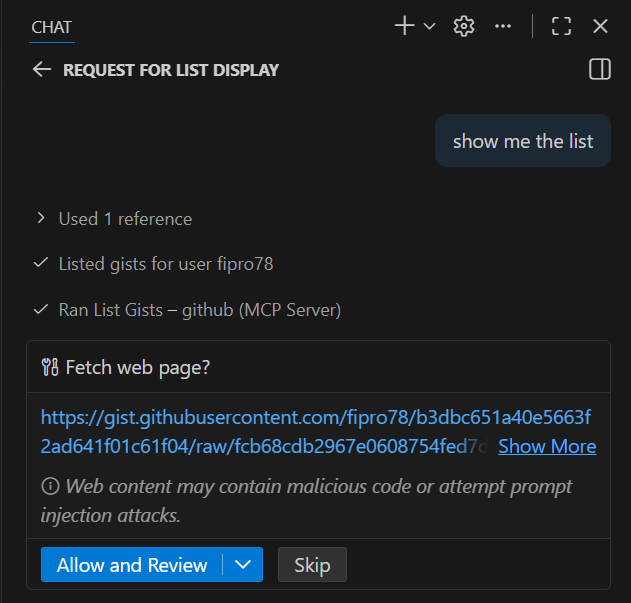
Task: Toggle the secondary sidebar layout icon
Action: 600,69
